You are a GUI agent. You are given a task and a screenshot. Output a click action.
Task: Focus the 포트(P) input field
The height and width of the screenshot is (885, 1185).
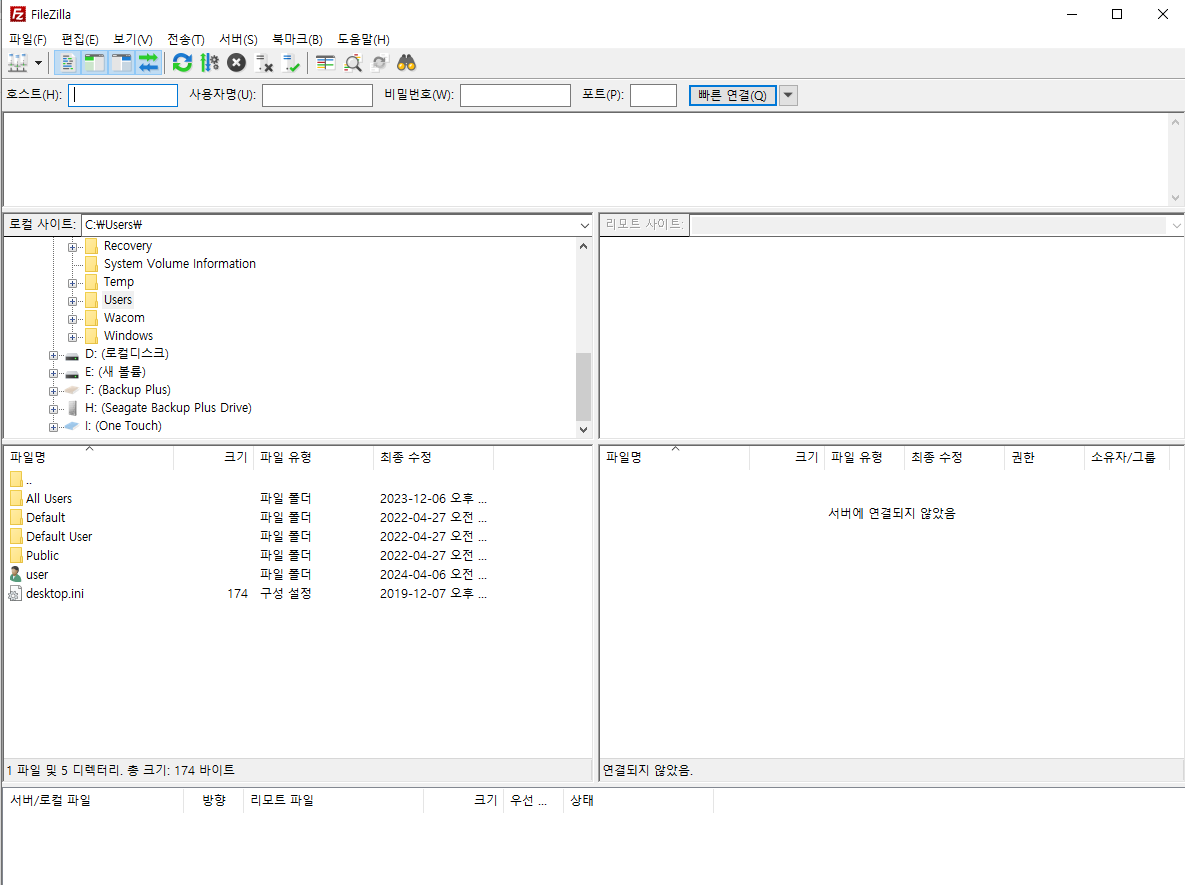(653, 95)
